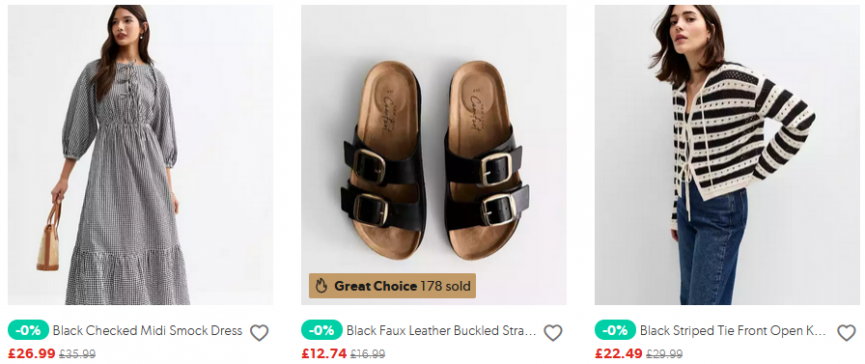Image resolution: width=865 pixels, height=364 pixels.
Task: Open the Great Choice 178 sold label
Action: coord(392,286)
